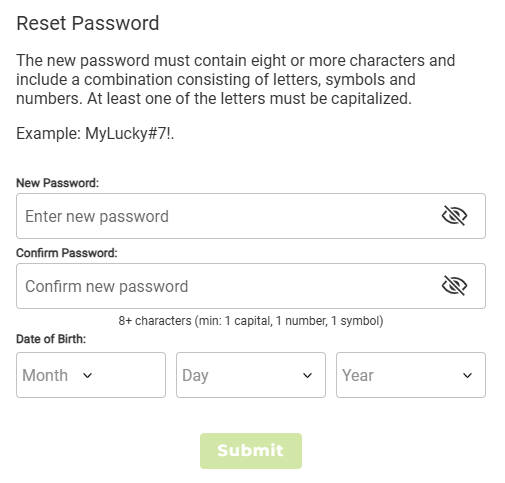The image size is (505, 483).
Task: Open the Month dropdown
Action: click(x=91, y=375)
